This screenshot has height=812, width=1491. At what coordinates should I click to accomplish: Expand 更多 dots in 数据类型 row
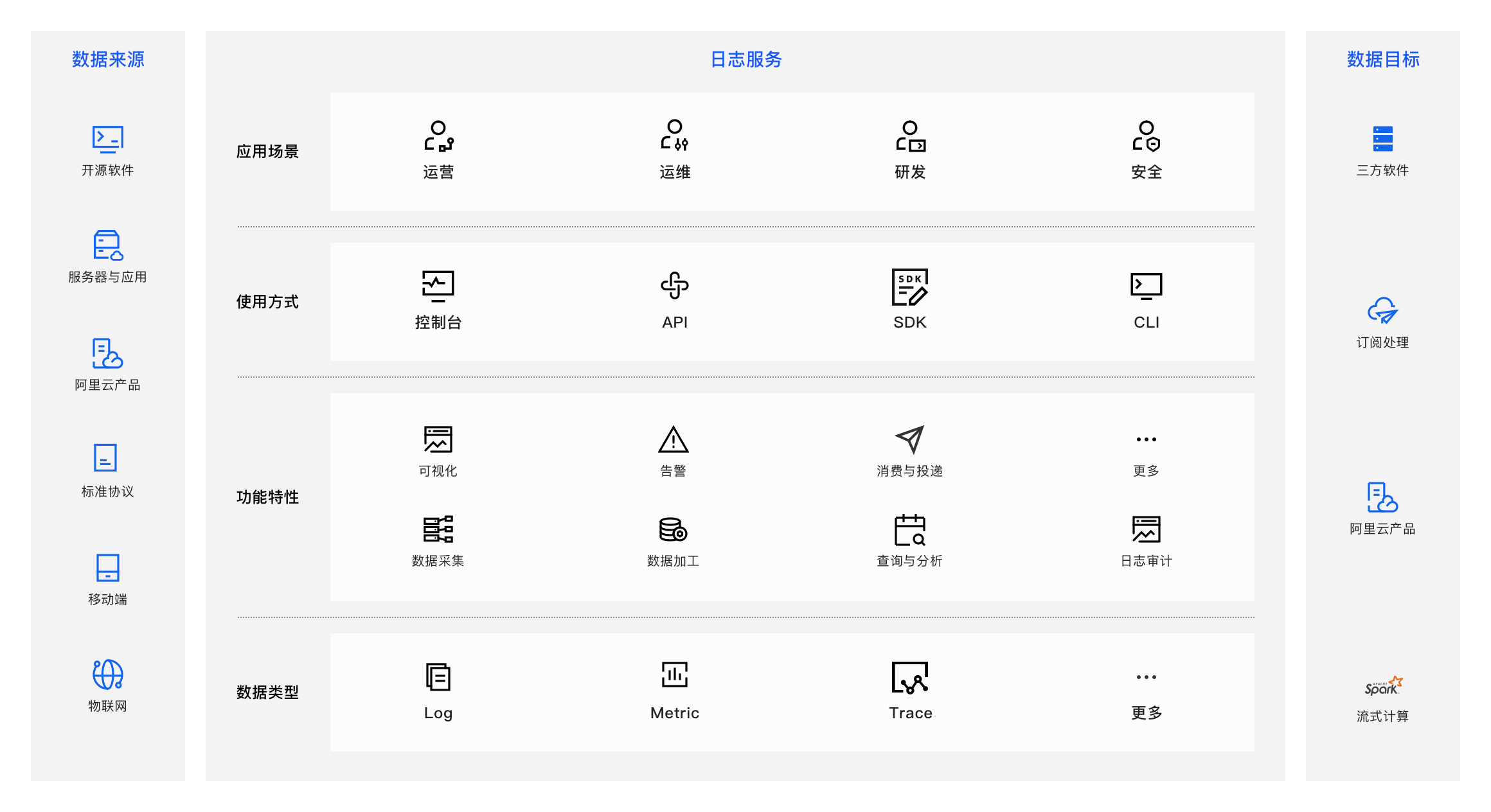1146,677
